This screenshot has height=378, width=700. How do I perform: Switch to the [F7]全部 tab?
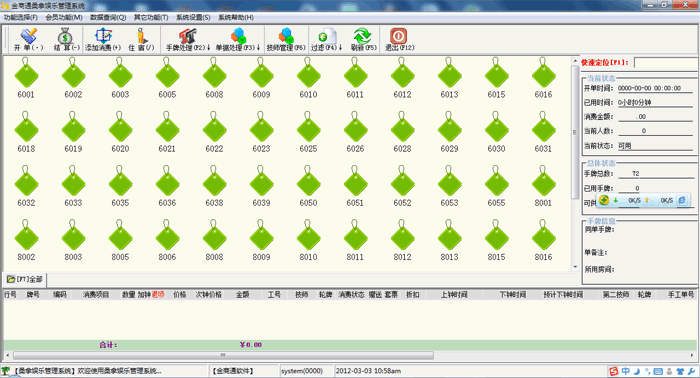(x=25, y=279)
